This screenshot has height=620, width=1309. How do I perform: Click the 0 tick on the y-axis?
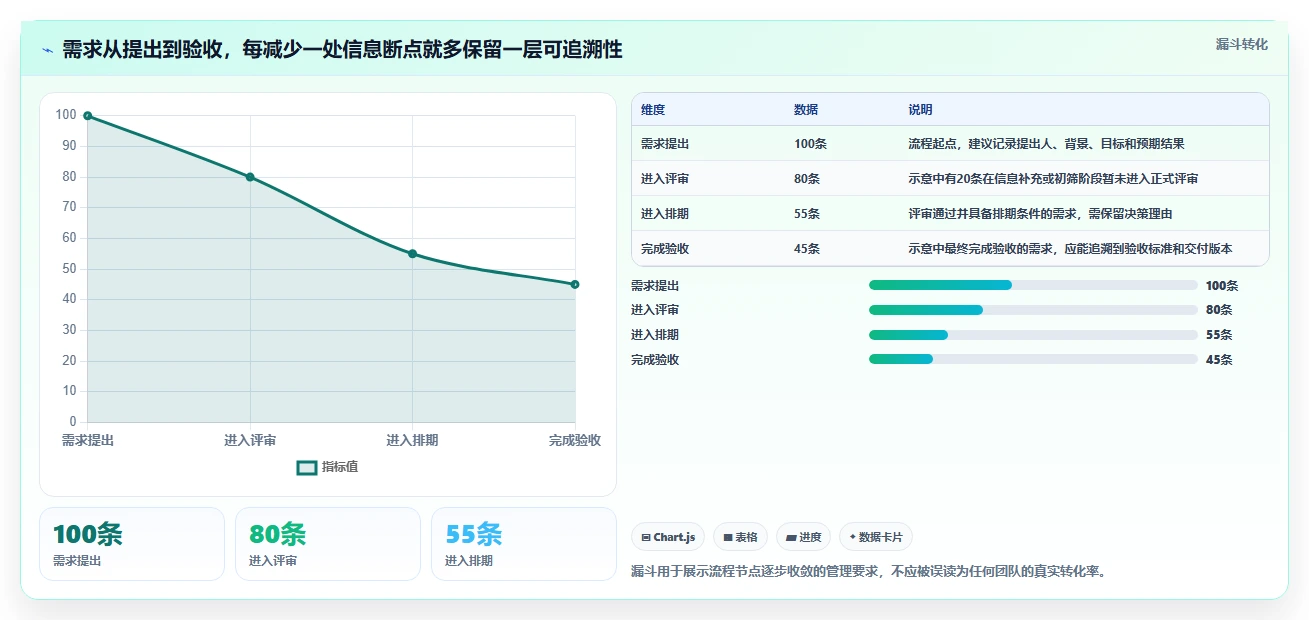pyautogui.click(x=73, y=422)
